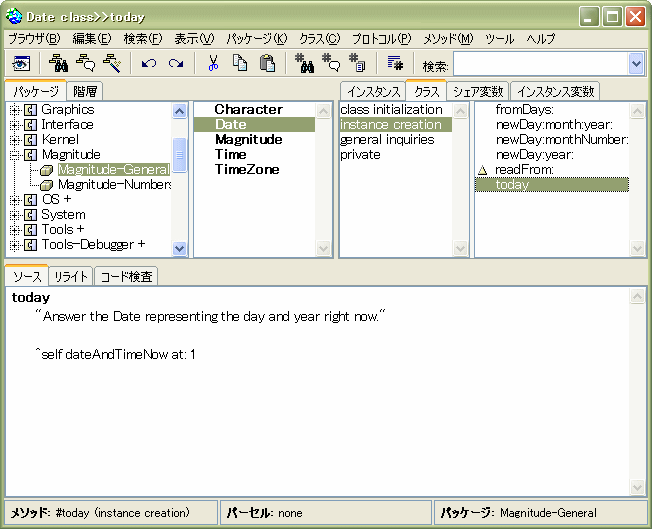Click the browser eye icon at toolbar start
Screen dimensions: 652x529
[21, 64]
